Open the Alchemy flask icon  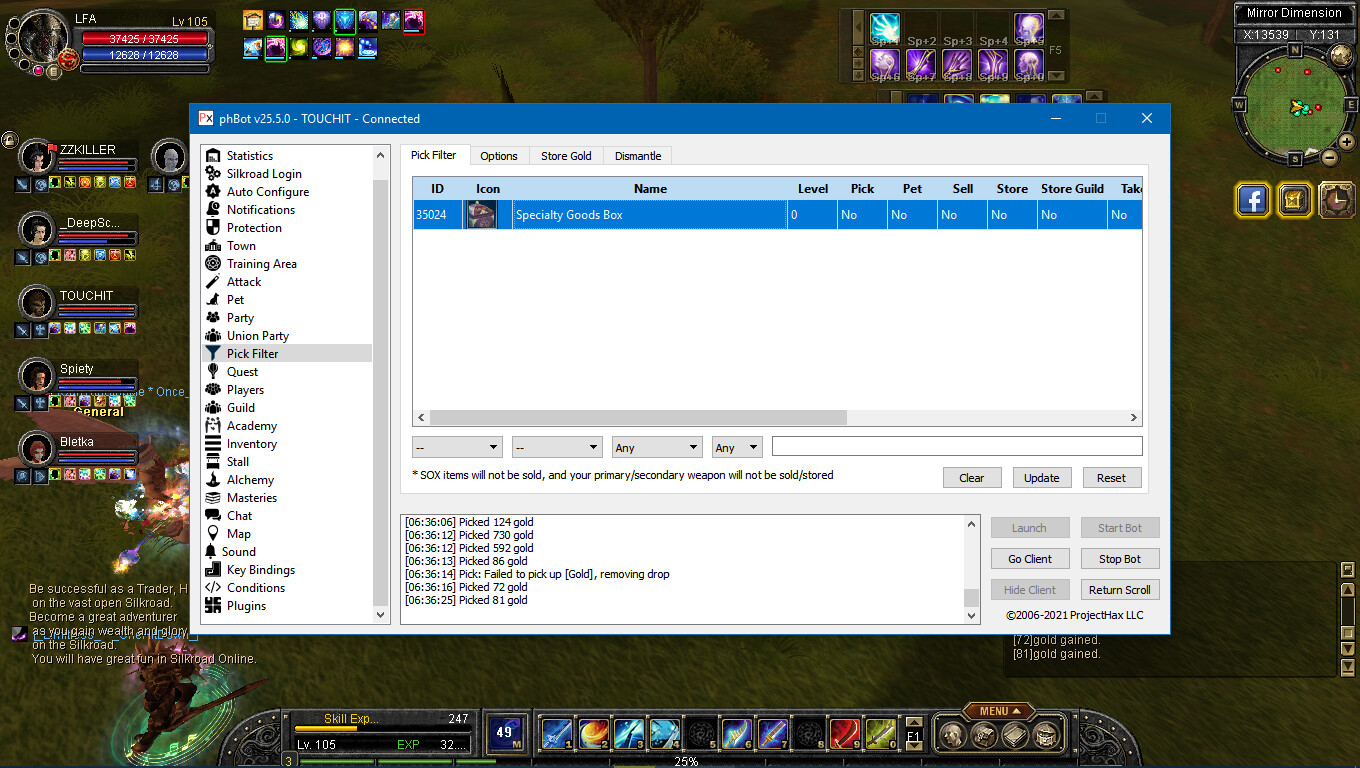click(x=212, y=480)
